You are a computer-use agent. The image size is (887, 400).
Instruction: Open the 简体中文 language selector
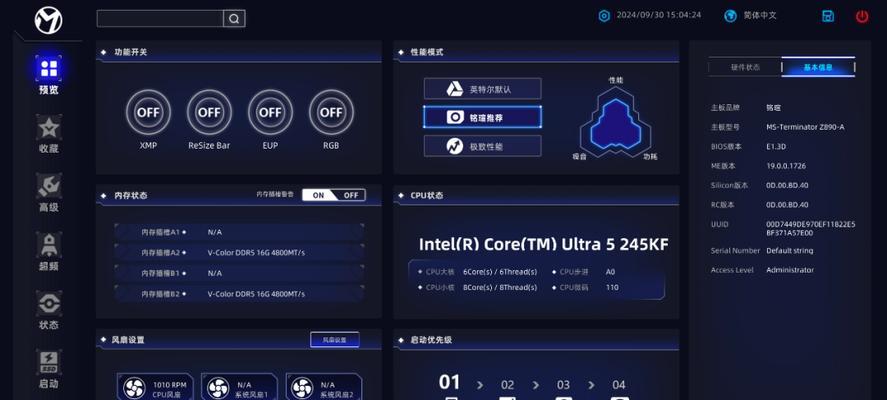(750, 15)
